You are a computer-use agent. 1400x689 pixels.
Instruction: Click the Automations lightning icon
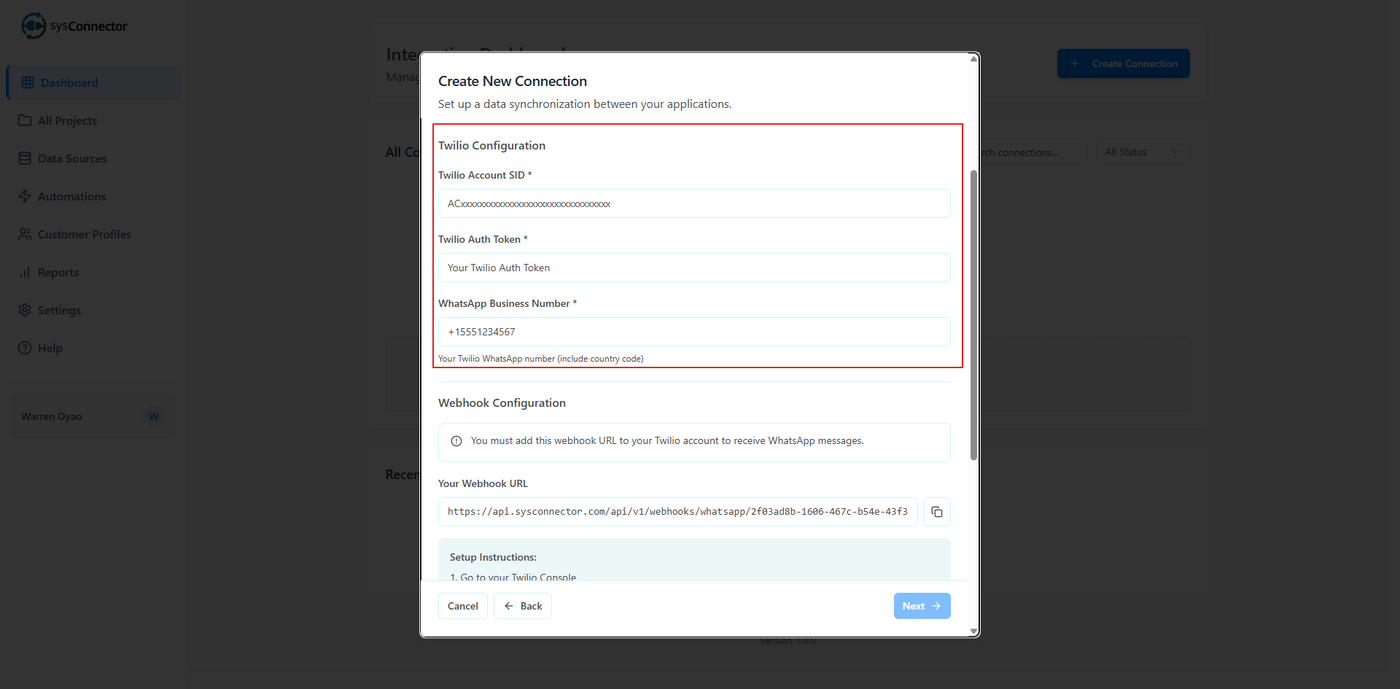pyautogui.click(x=26, y=197)
